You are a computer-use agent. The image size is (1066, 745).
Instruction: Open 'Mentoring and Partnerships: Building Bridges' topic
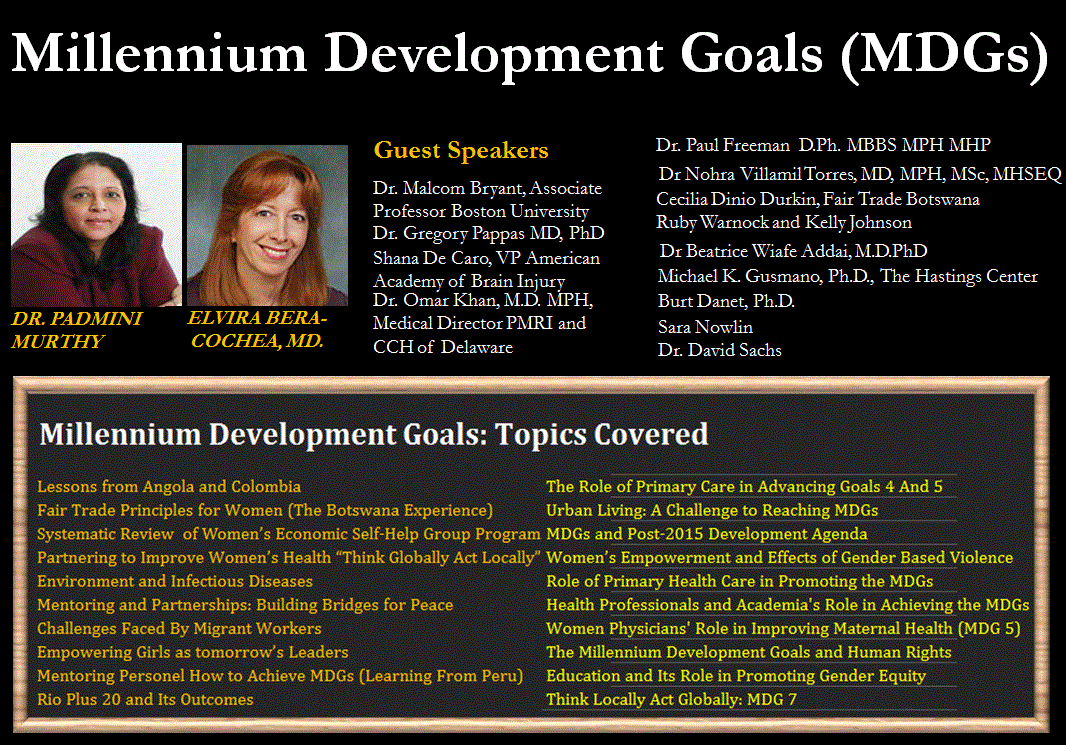(245, 605)
